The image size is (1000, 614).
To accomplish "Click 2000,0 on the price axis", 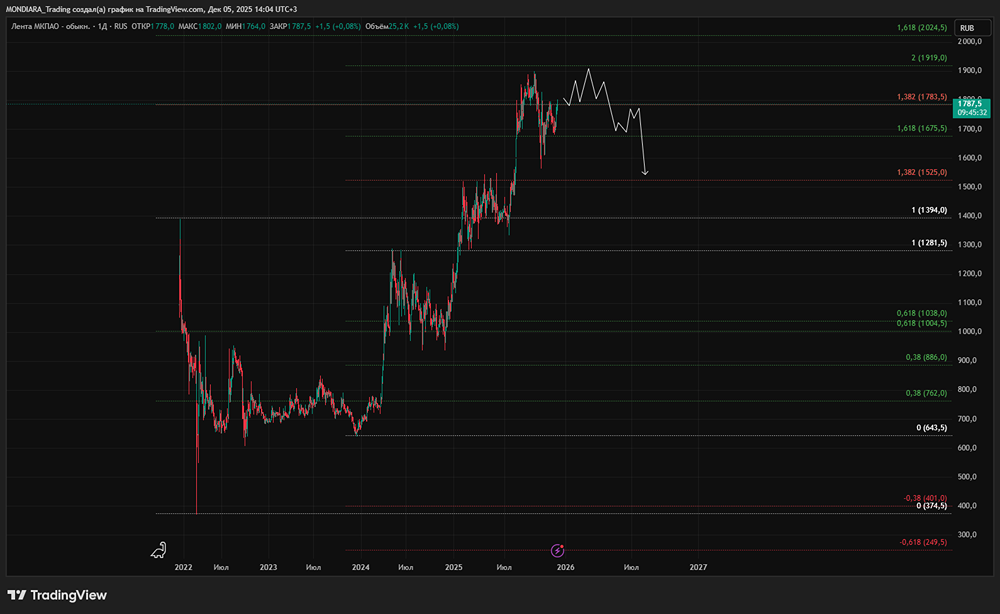I will [x=969, y=41].
